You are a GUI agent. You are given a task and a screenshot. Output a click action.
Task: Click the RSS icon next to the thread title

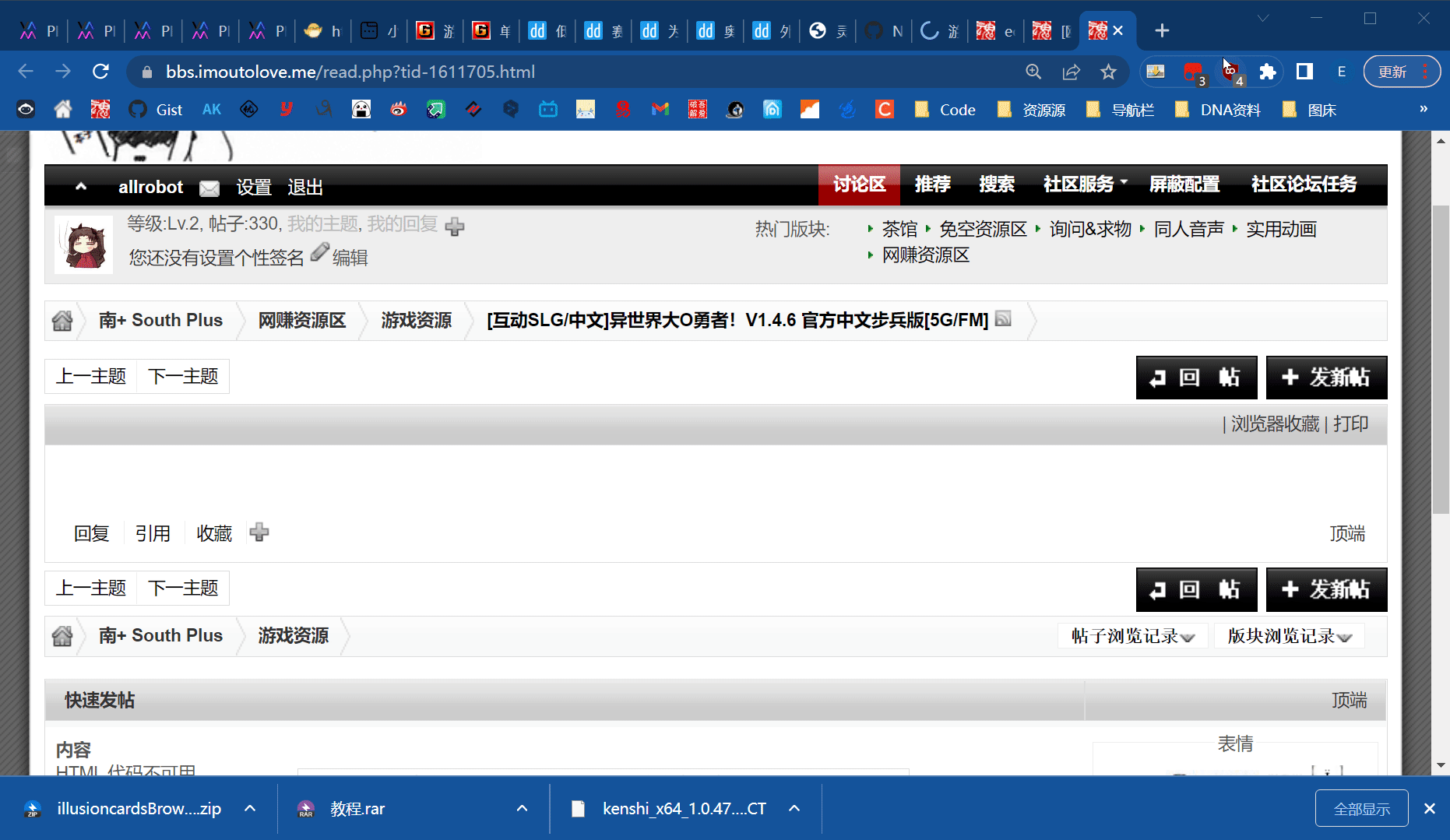coord(1003,319)
